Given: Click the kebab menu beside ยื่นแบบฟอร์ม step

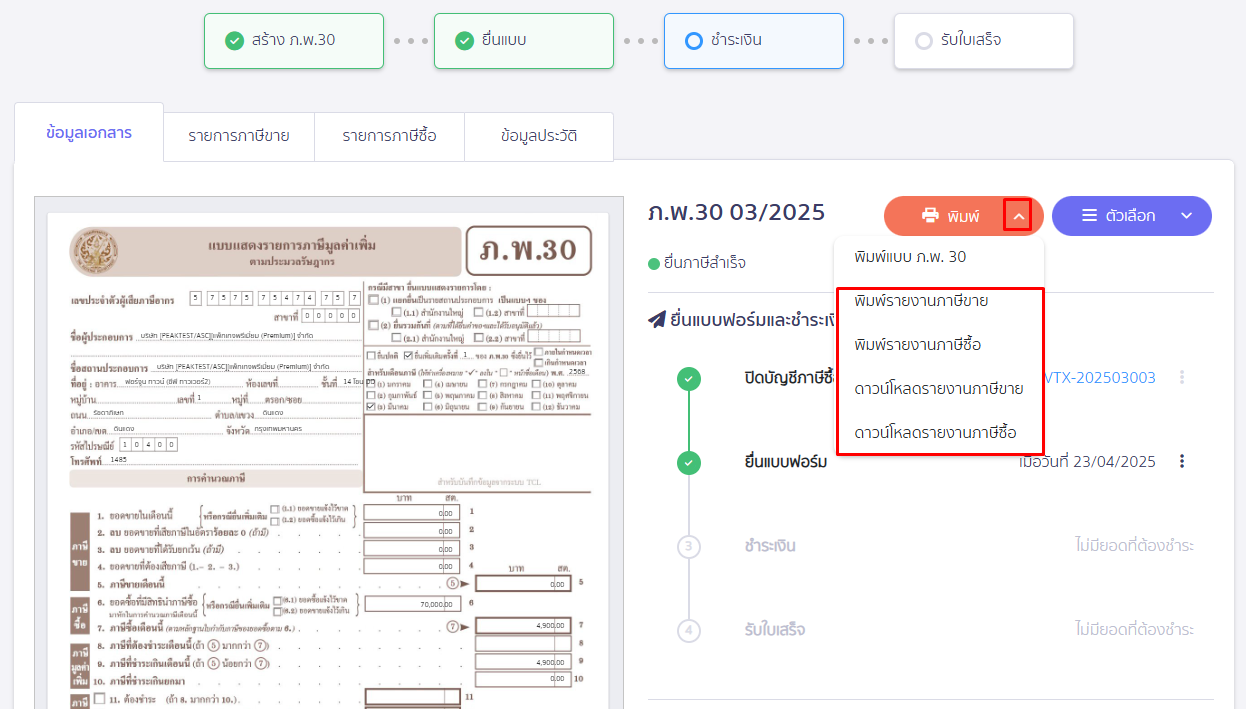Looking at the screenshot, I should click(1183, 461).
